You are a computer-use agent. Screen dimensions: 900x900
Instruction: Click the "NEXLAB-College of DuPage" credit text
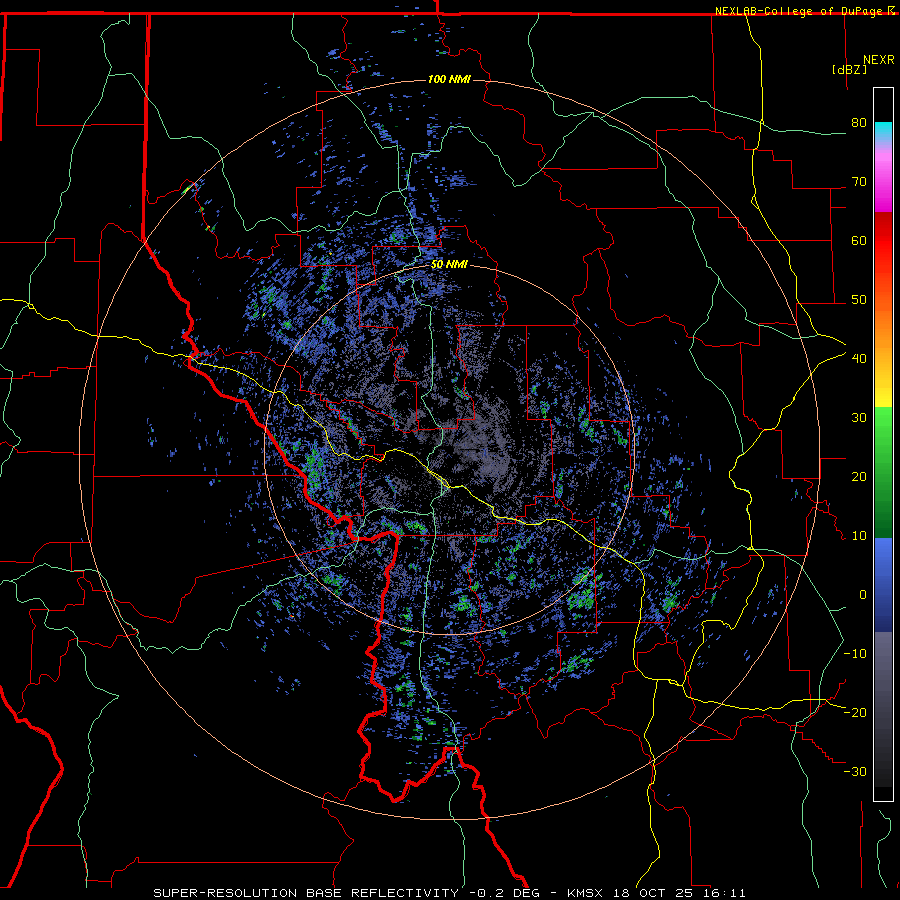point(800,11)
